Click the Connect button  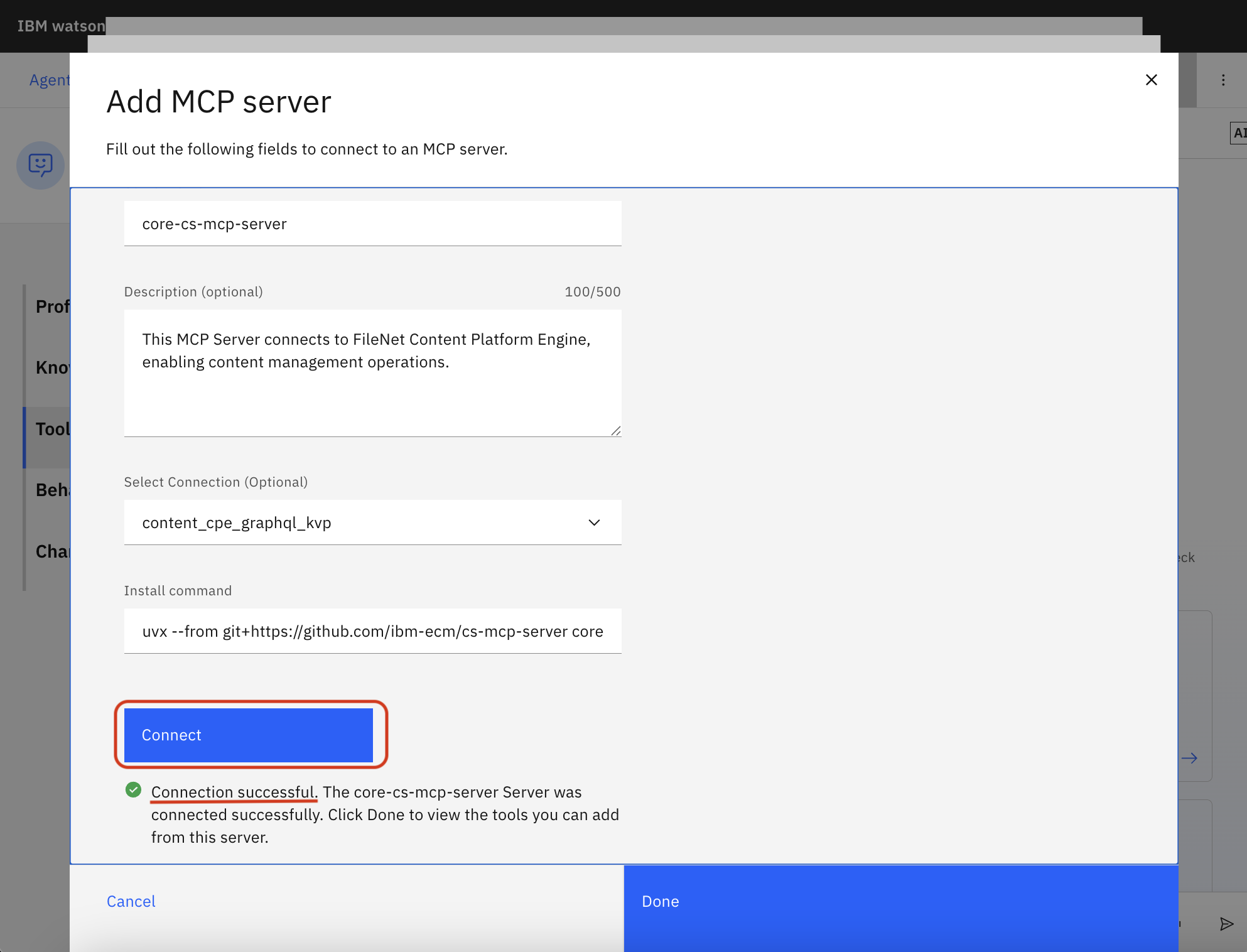pyautogui.click(x=249, y=735)
